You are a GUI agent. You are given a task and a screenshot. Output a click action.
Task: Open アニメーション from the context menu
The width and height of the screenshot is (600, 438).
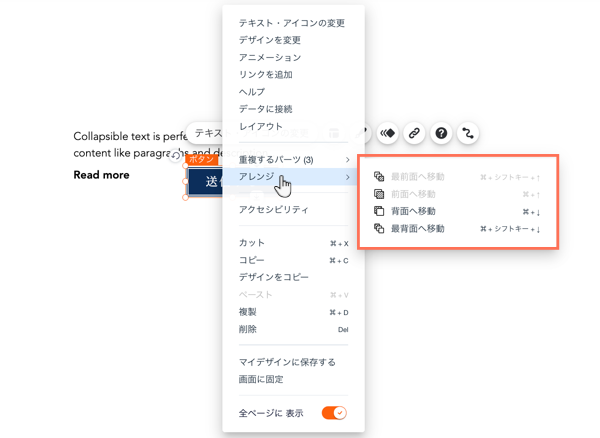point(270,57)
